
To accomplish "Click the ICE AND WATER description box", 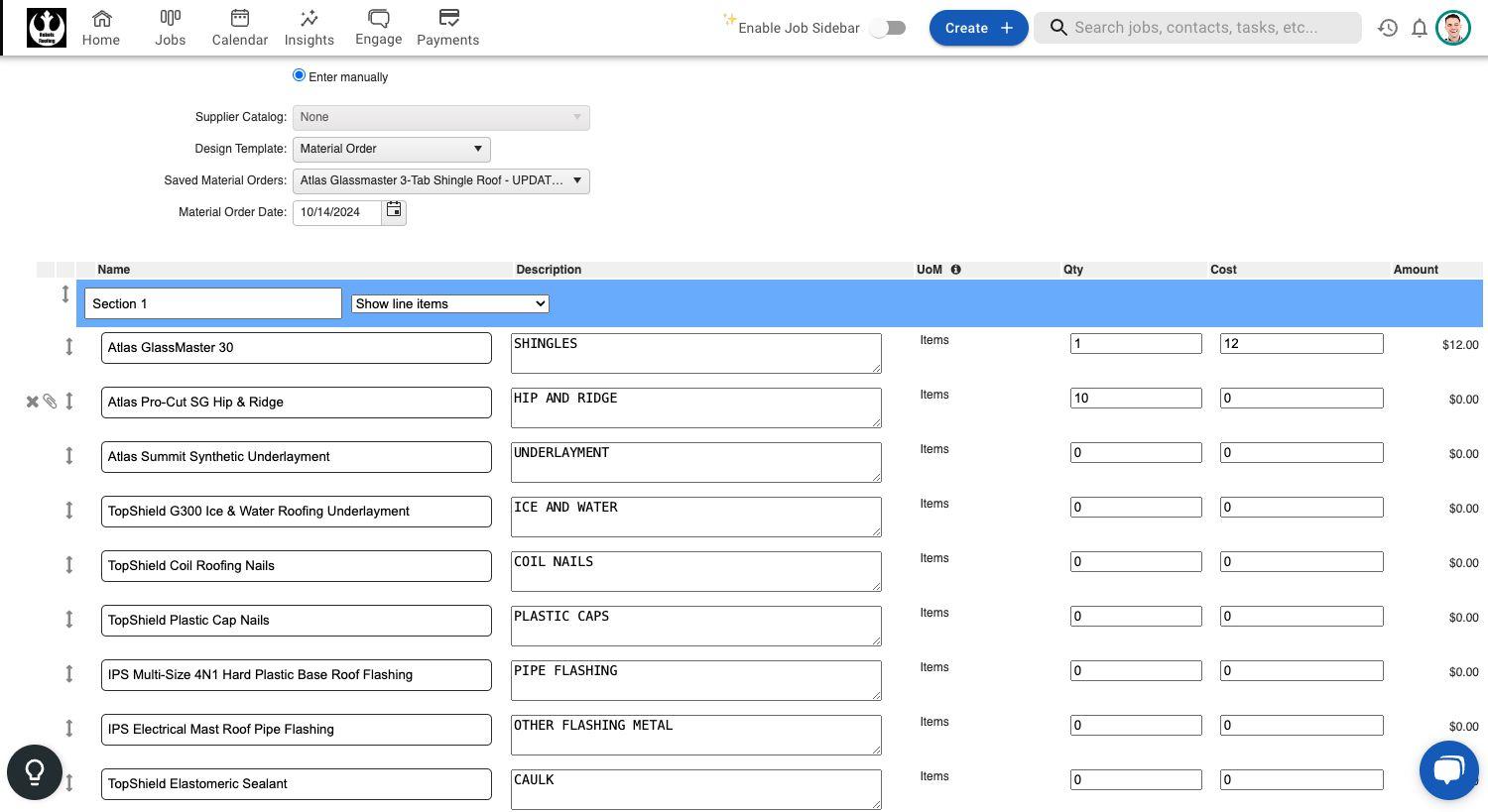I will tap(696, 518).
